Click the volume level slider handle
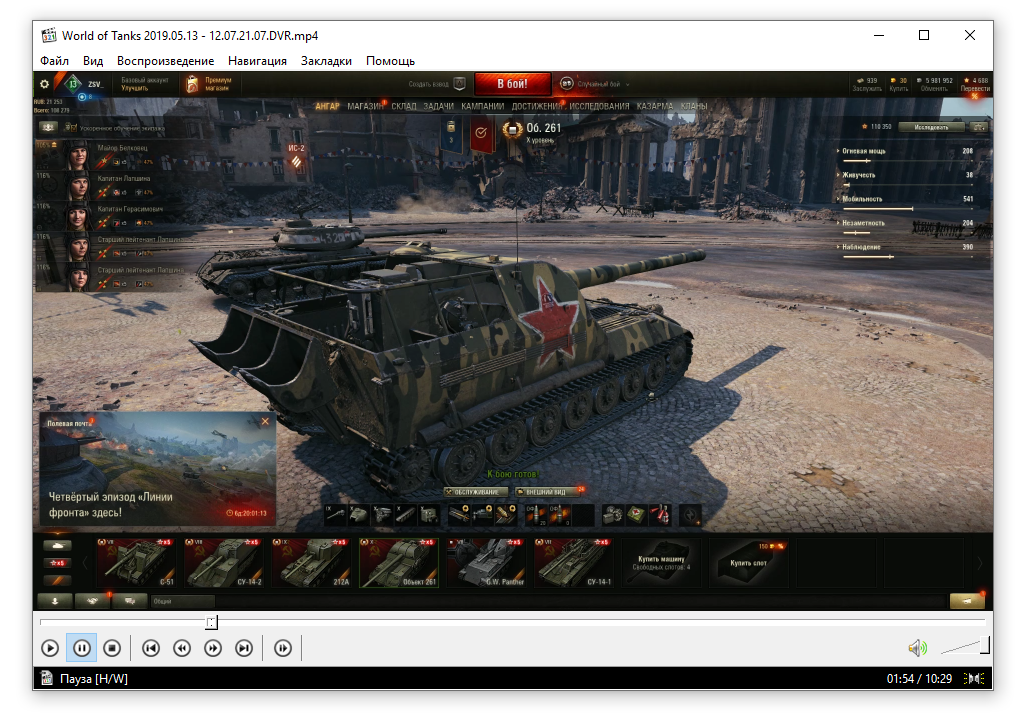The height and width of the screenshot is (715, 1019). (985, 645)
